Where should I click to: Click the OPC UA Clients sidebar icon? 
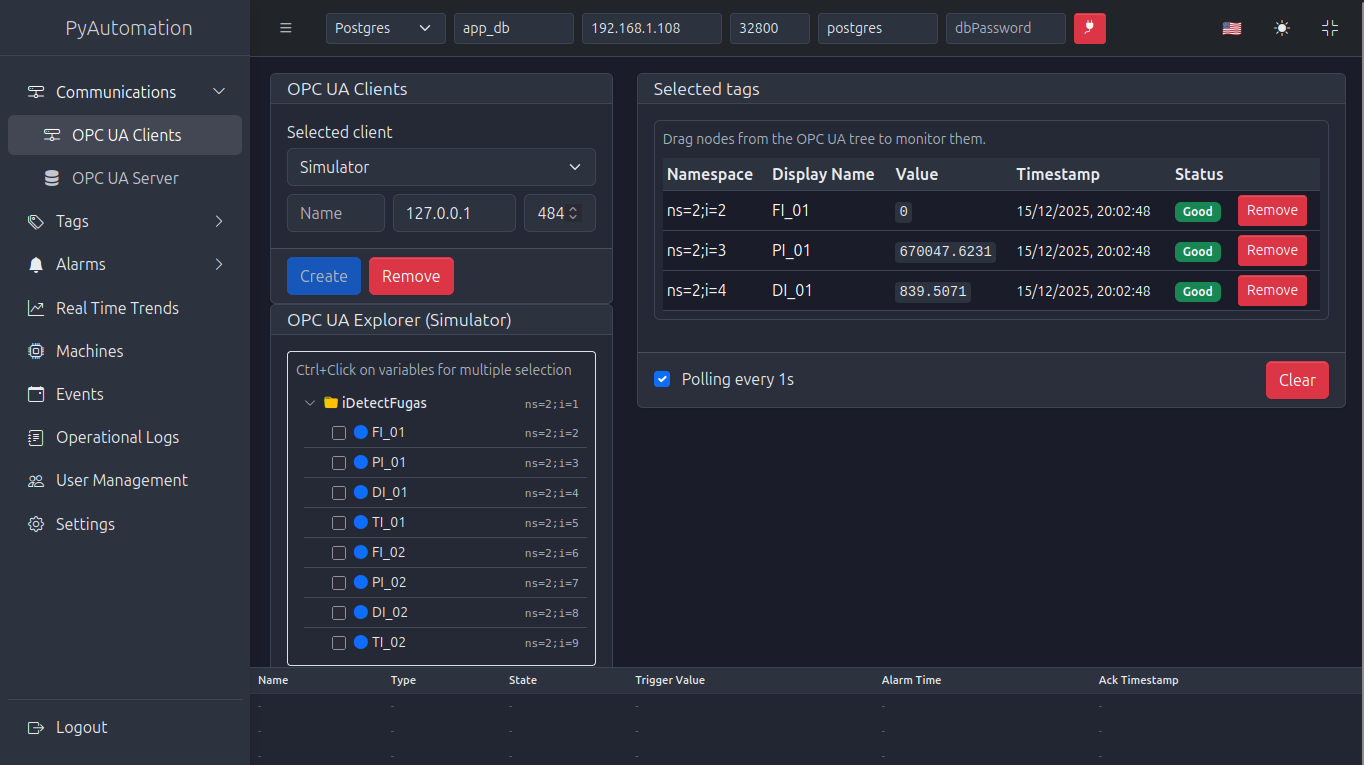click(x=52, y=135)
